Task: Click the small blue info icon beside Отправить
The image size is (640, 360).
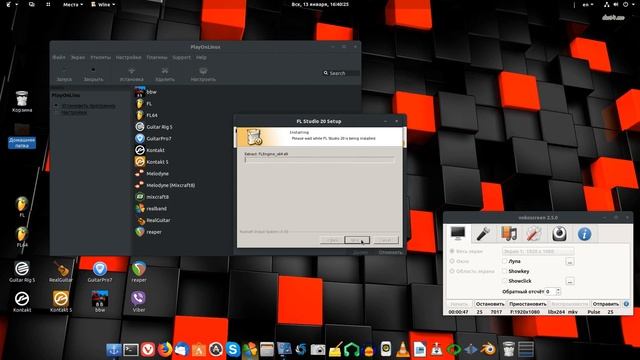Action: coord(626,304)
